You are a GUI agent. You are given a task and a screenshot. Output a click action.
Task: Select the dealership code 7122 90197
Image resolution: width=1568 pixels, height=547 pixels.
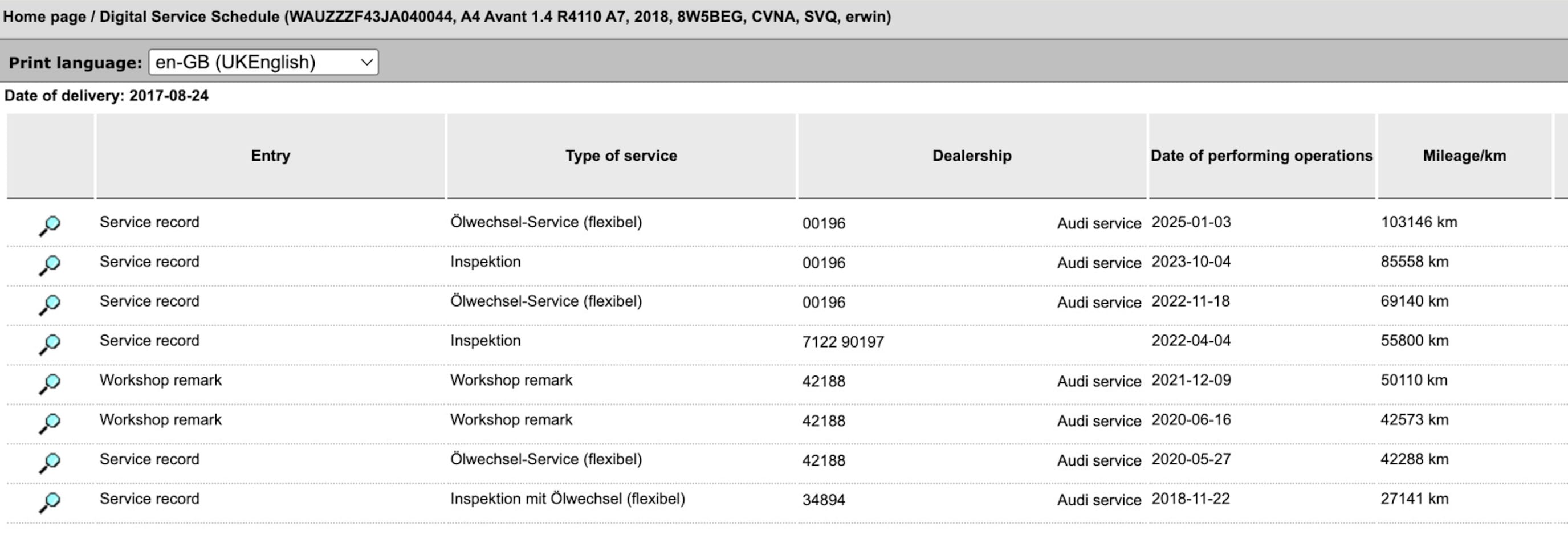click(x=842, y=342)
